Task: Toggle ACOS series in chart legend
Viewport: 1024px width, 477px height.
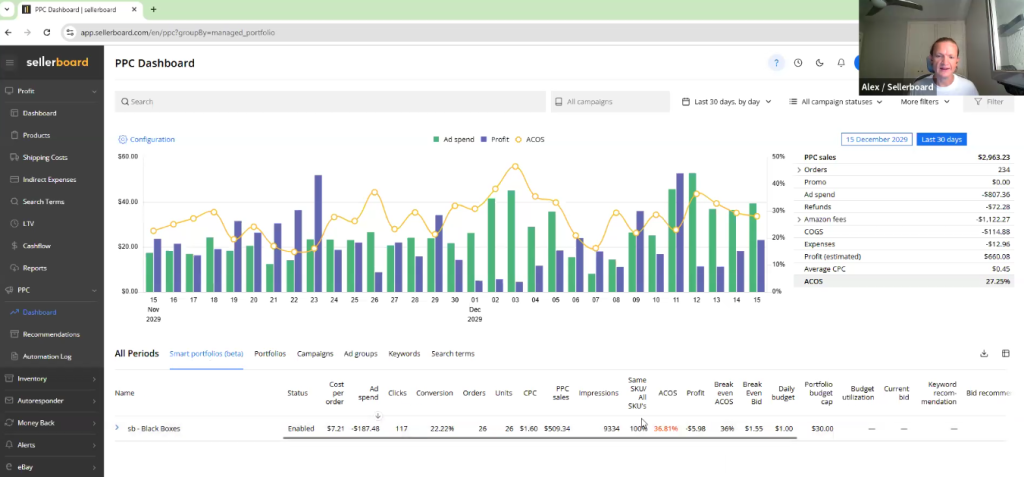Action: [x=530, y=140]
